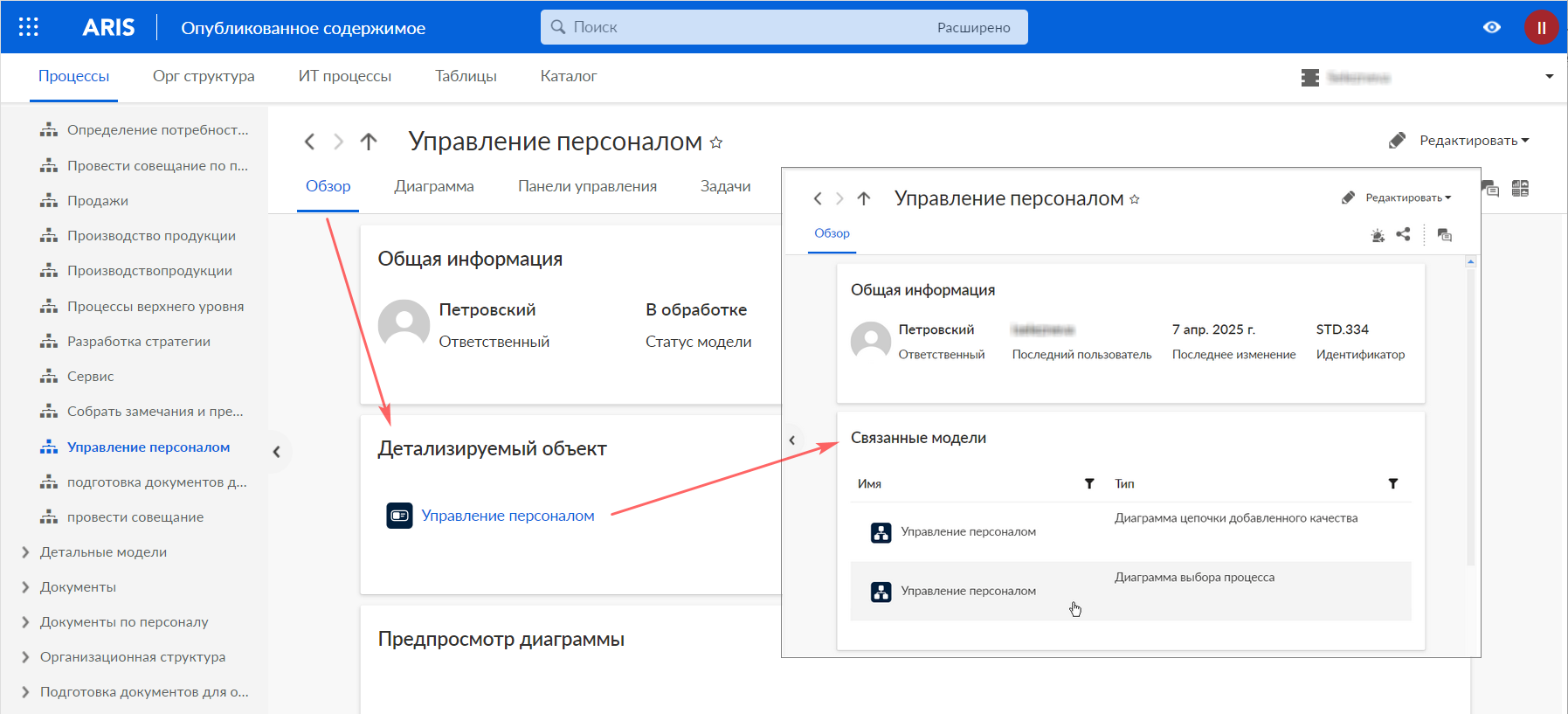1568x714 pixels.
Task: Open the Таблицы tab
Action: [x=466, y=77]
